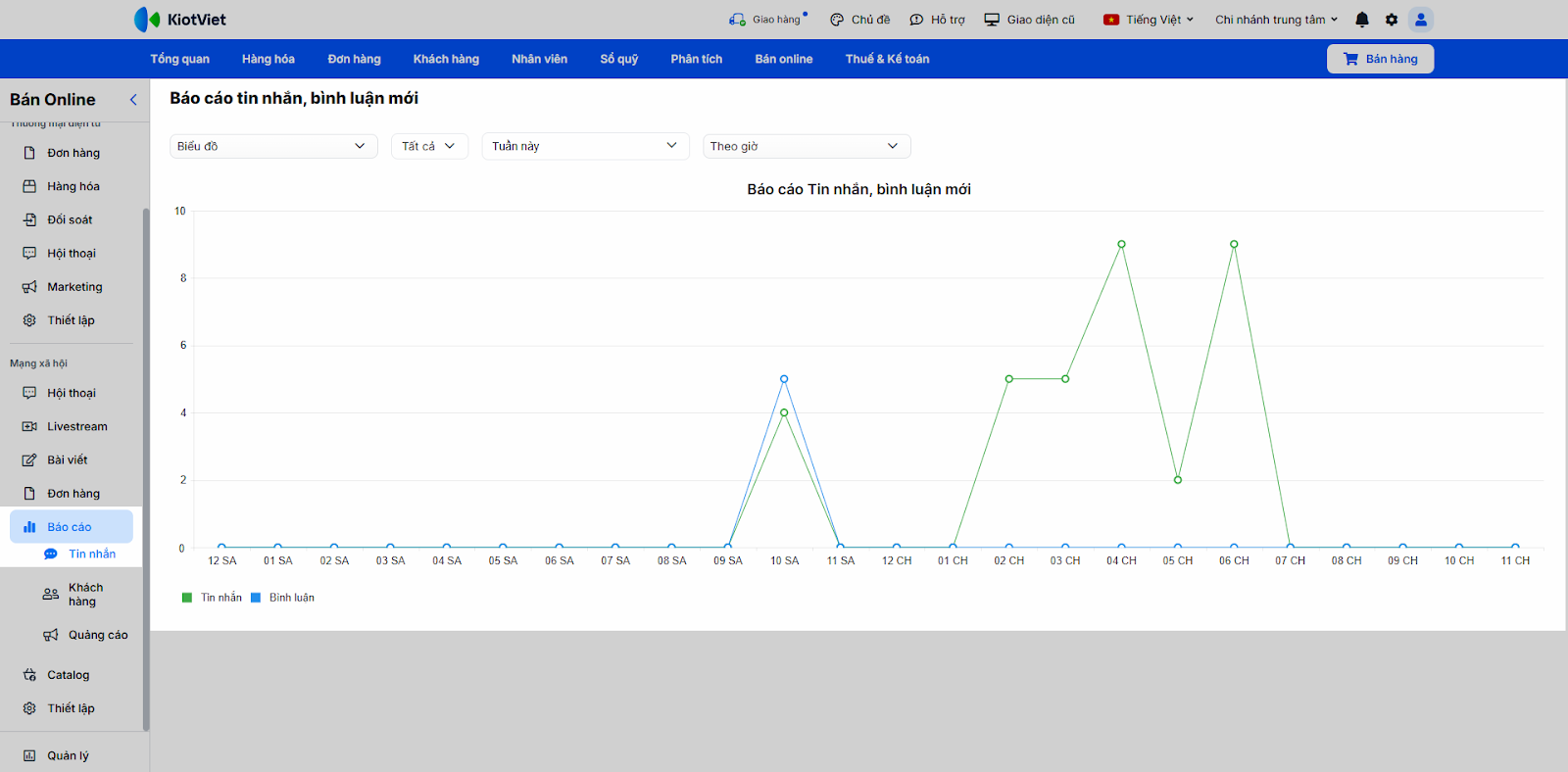Click the Bài viết edit icon

pos(29,460)
